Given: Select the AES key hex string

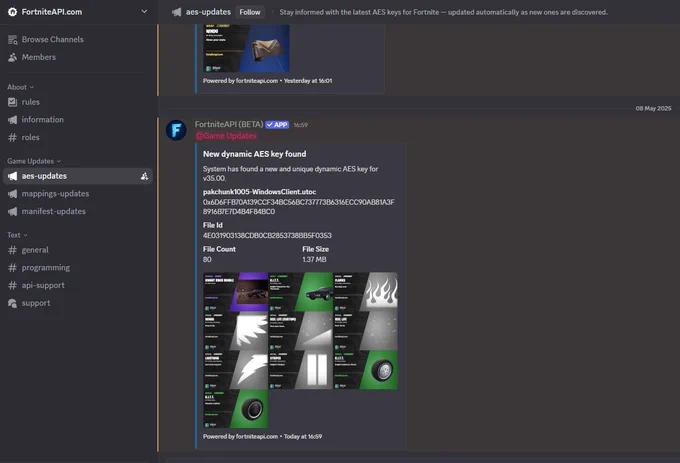Looking at the screenshot, I should point(299,207).
